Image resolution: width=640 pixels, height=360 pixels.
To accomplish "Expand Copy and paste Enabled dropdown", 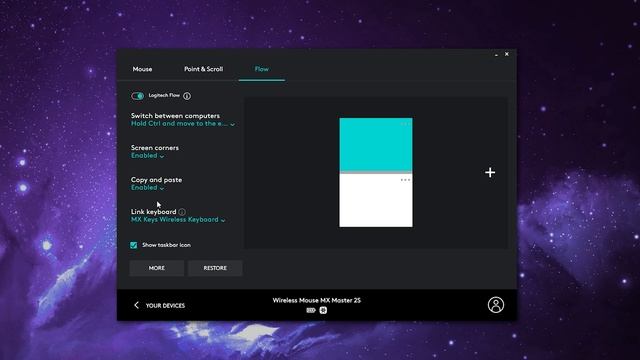I will pyautogui.click(x=147, y=188).
